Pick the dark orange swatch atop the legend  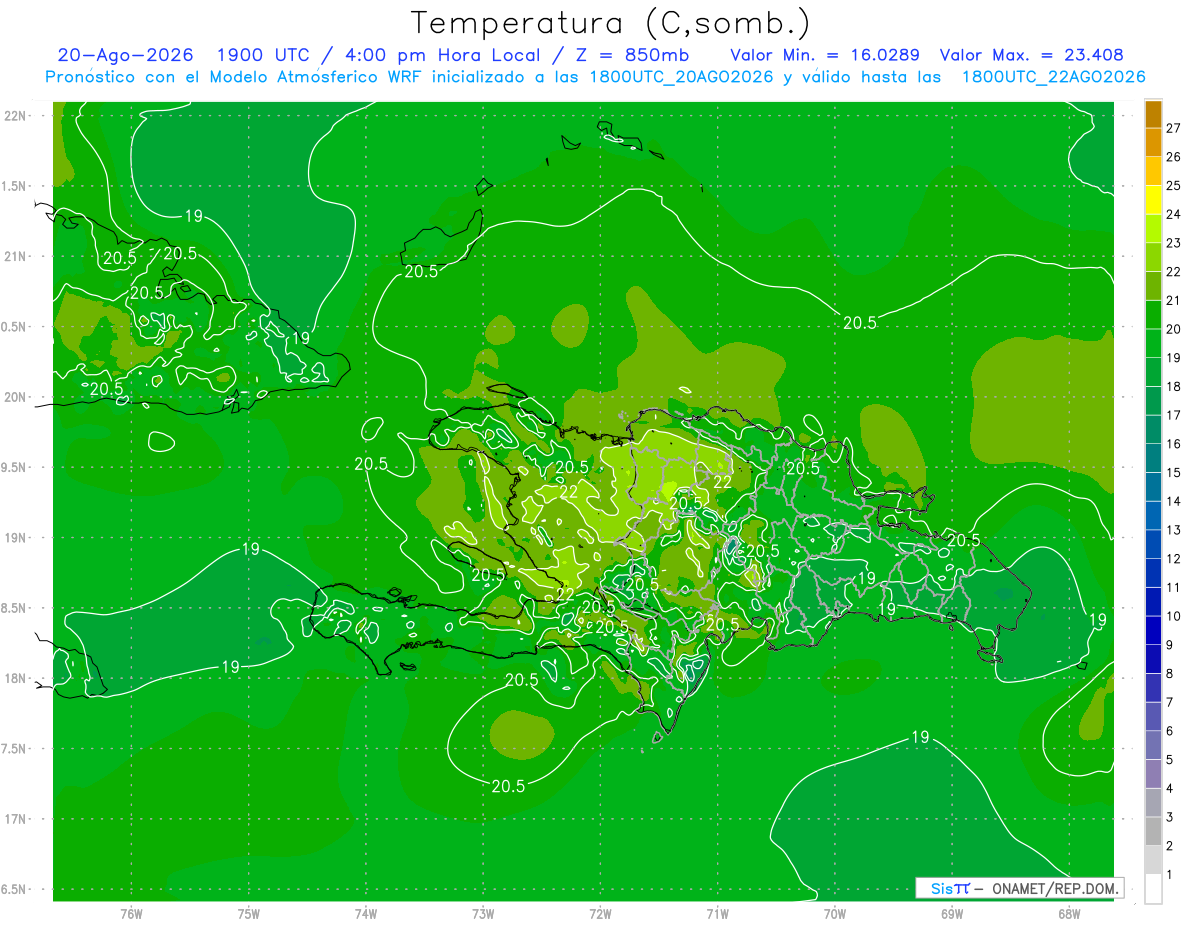pos(1153,114)
